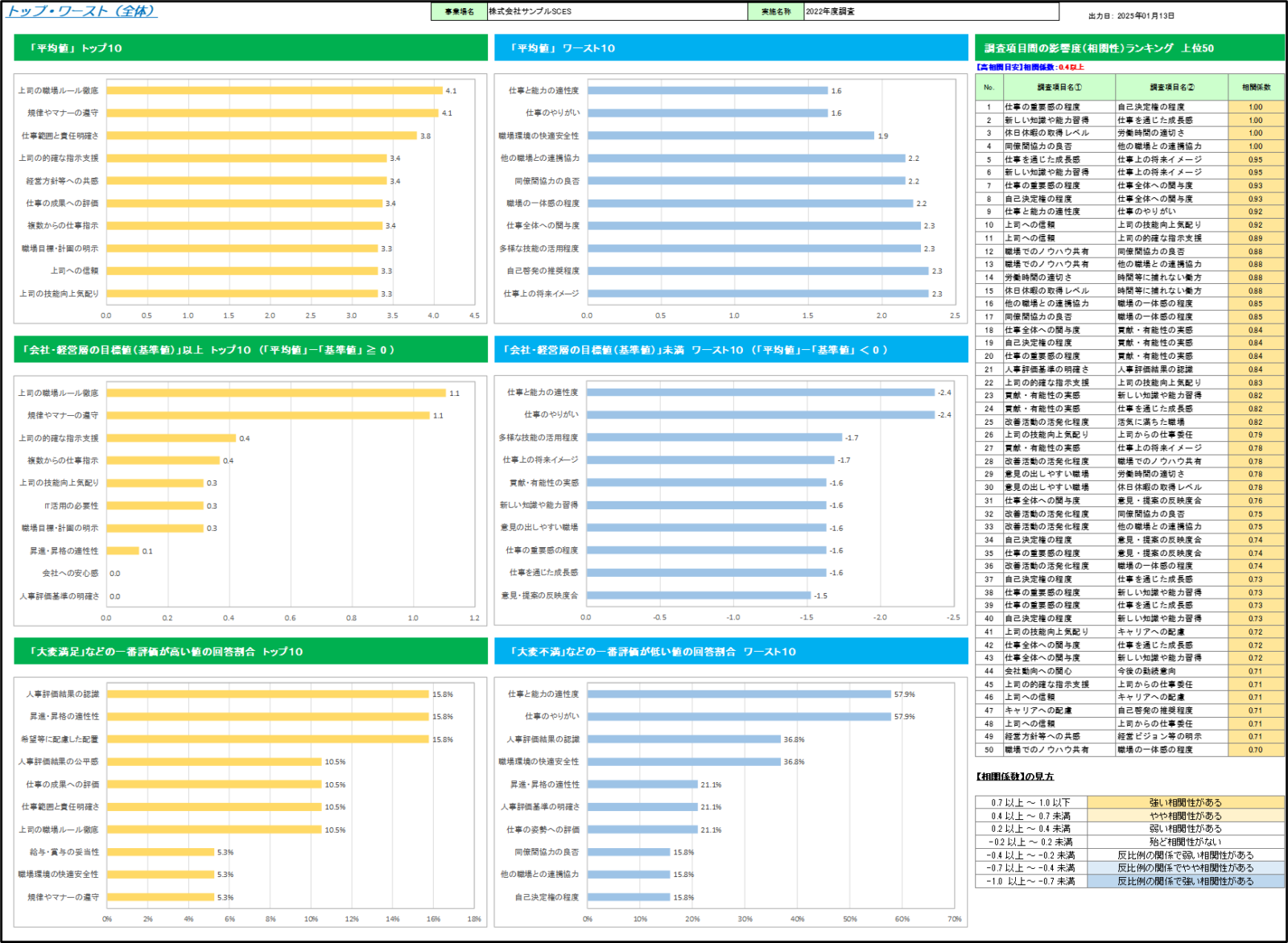
Task: Click the 調査項目名① column header
Action: [1059, 87]
